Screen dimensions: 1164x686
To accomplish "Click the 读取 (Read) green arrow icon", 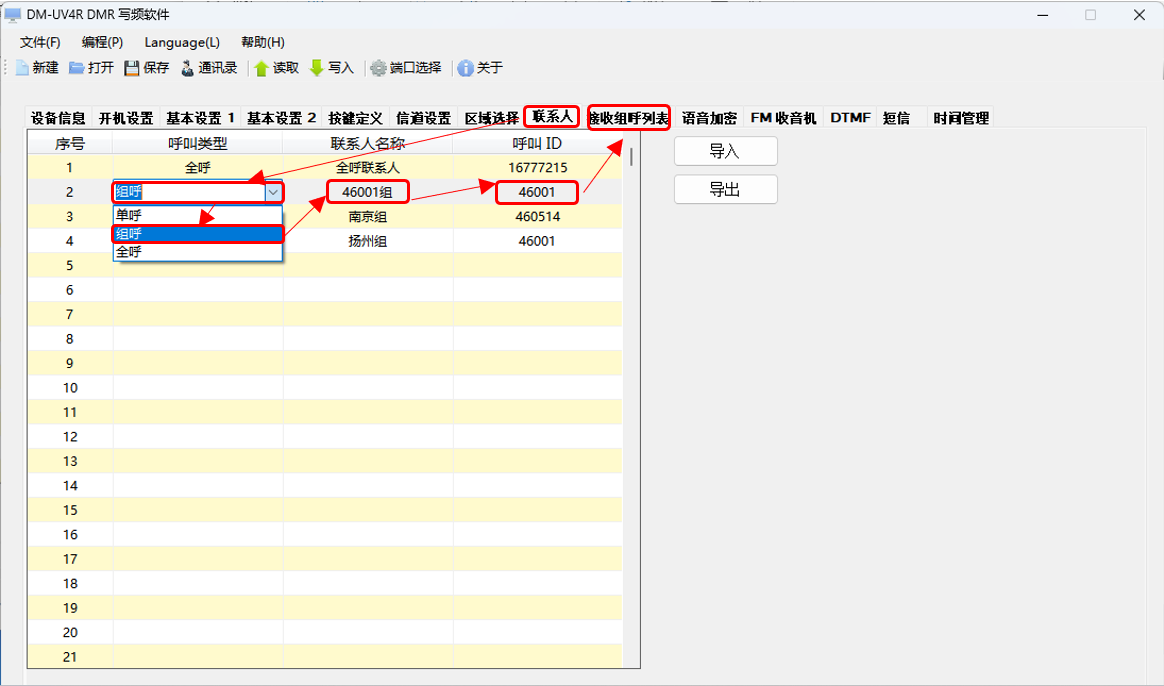I will pyautogui.click(x=261, y=68).
